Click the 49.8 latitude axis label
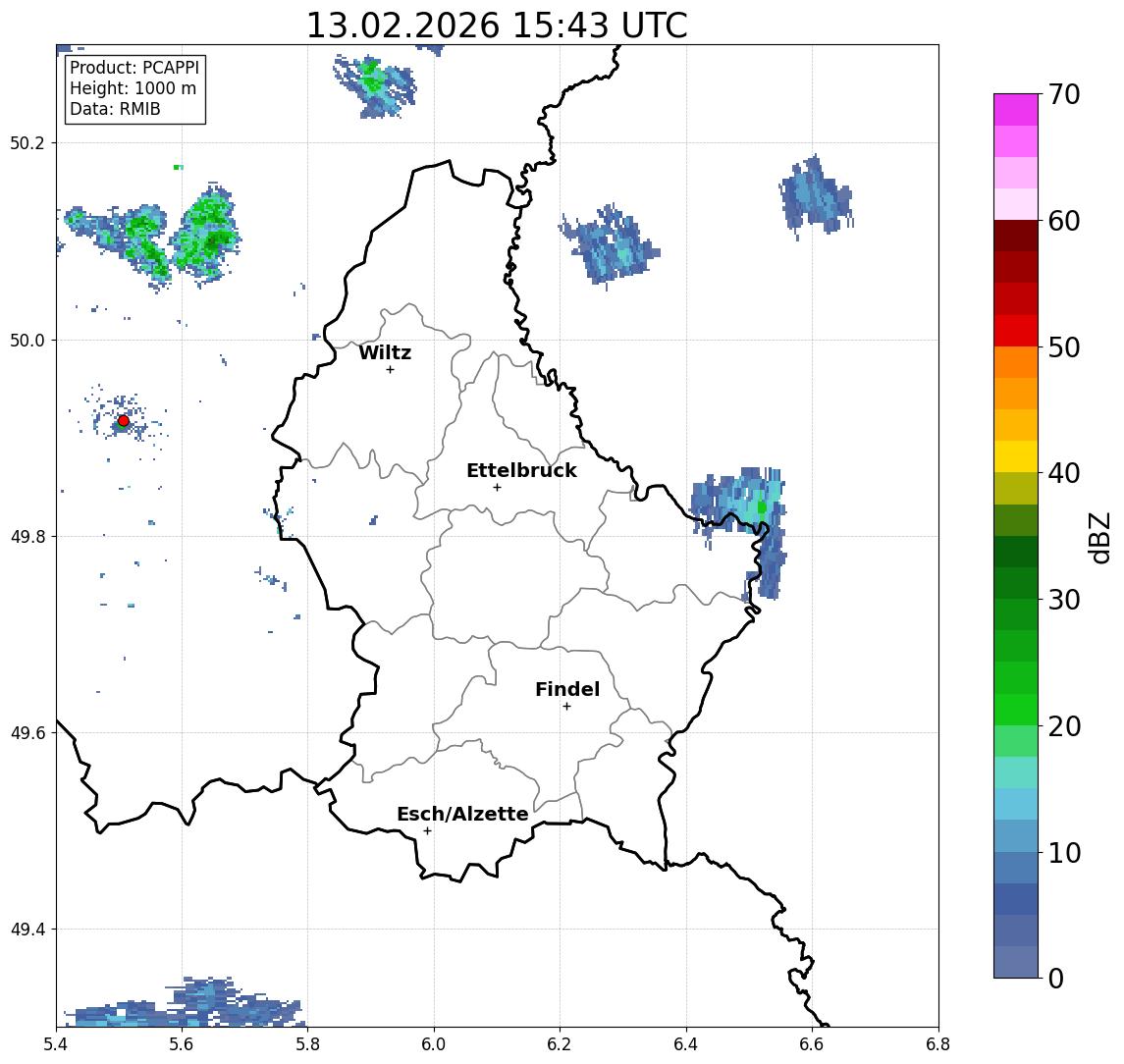This screenshot has width=1124, height=1064. 27,536
